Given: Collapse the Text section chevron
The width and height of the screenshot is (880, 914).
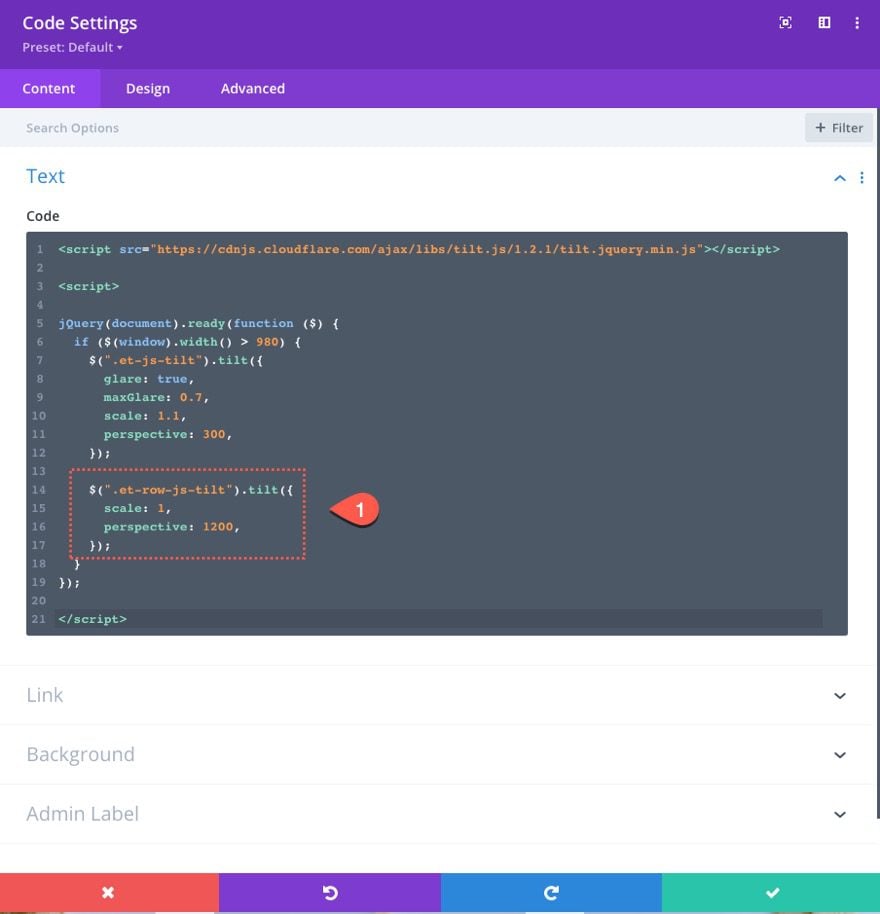Looking at the screenshot, I should (840, 178).
